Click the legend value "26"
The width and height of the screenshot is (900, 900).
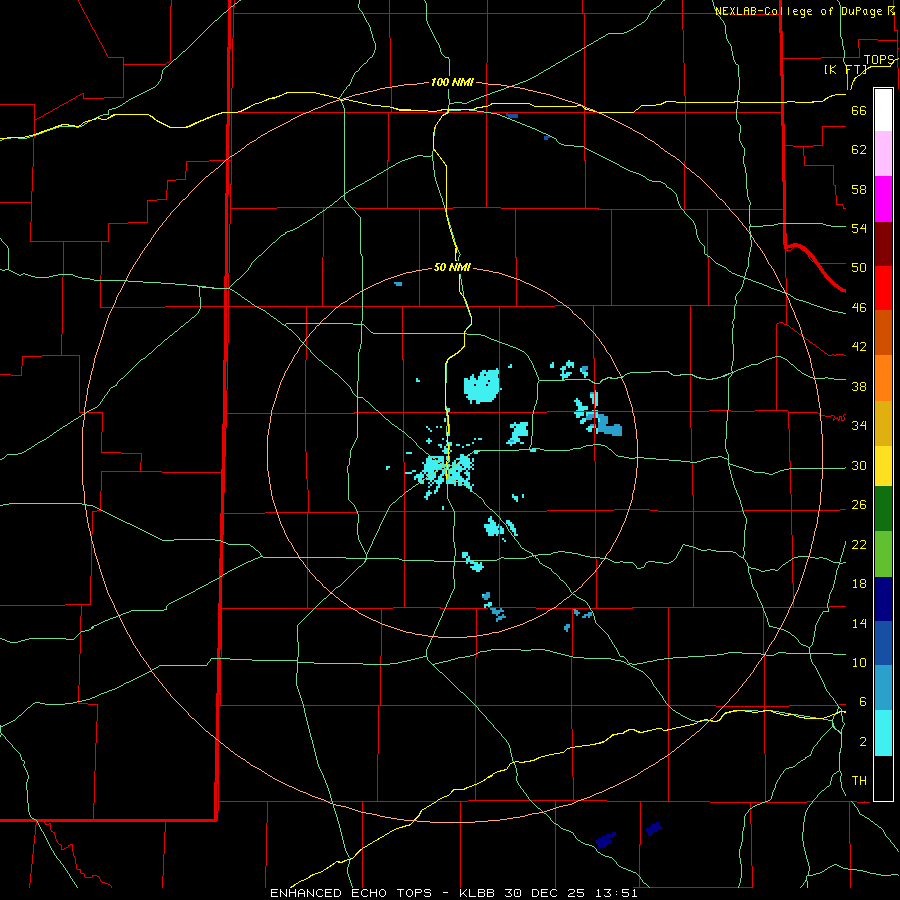click(859, 505)
